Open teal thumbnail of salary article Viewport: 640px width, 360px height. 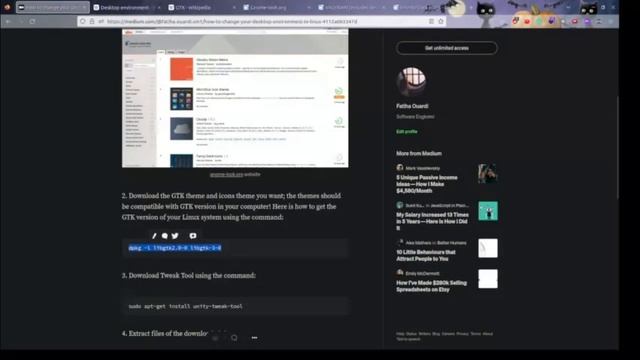(x=488, y=211)
